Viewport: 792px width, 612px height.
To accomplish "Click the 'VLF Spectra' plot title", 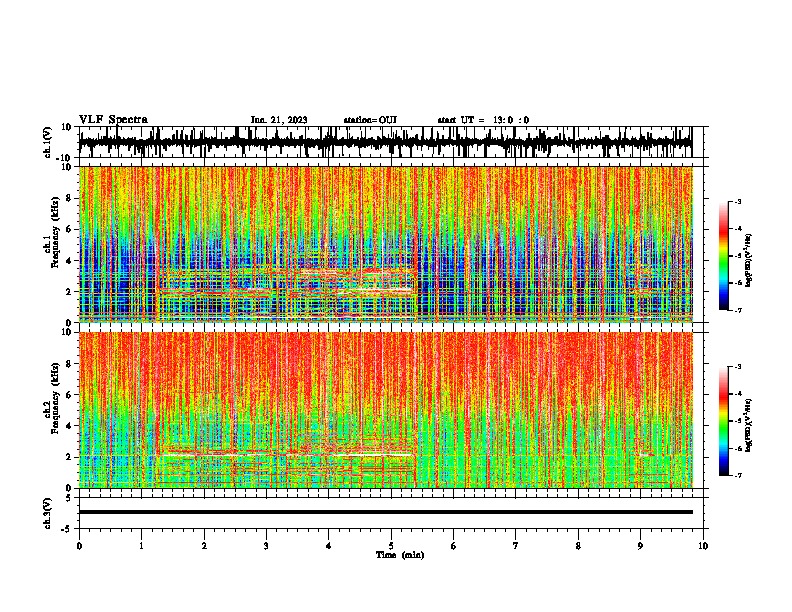I will tap(113, 120).
